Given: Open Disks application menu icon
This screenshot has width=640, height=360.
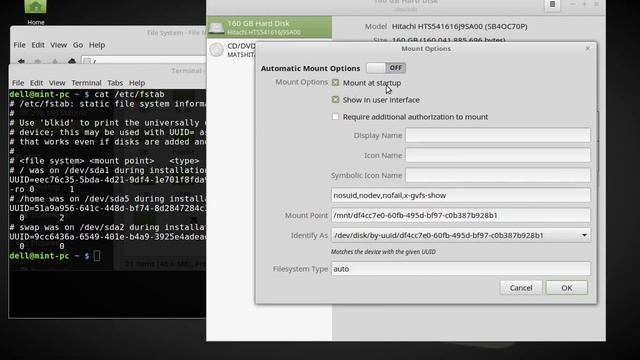Looking at the screenshot, I should pos(552,4).
